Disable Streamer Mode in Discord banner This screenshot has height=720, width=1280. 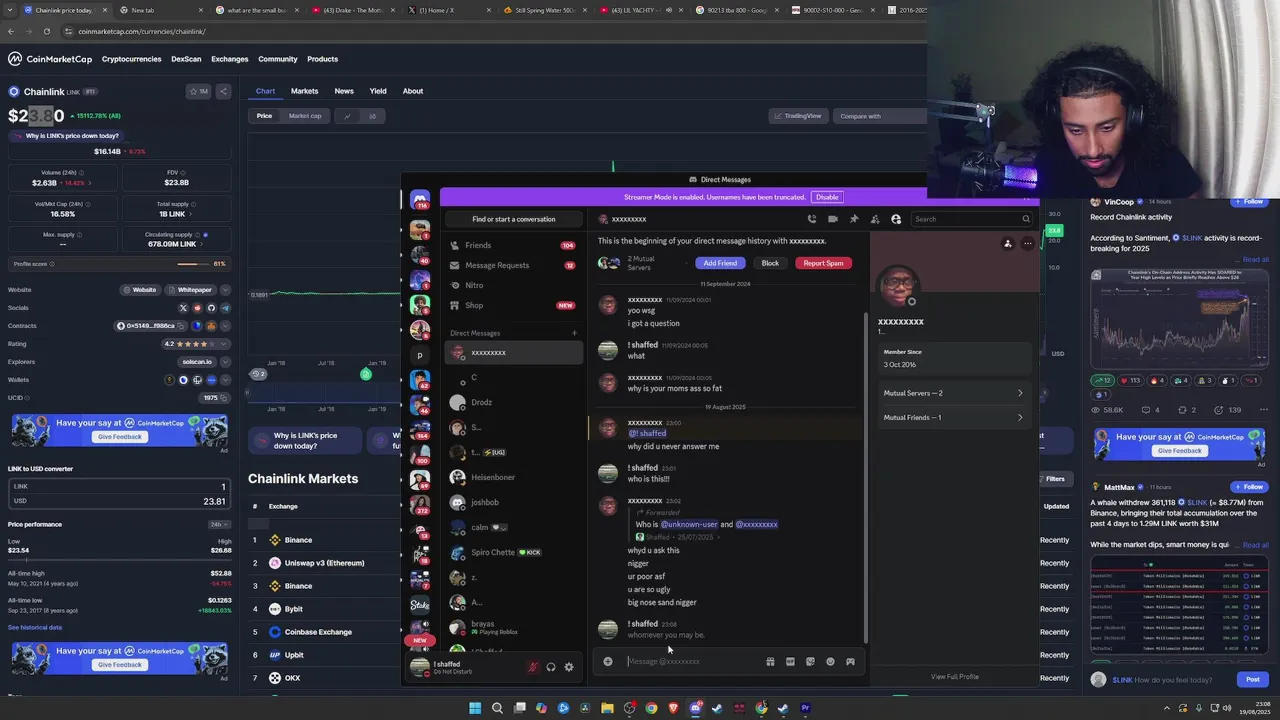(827, 197)
